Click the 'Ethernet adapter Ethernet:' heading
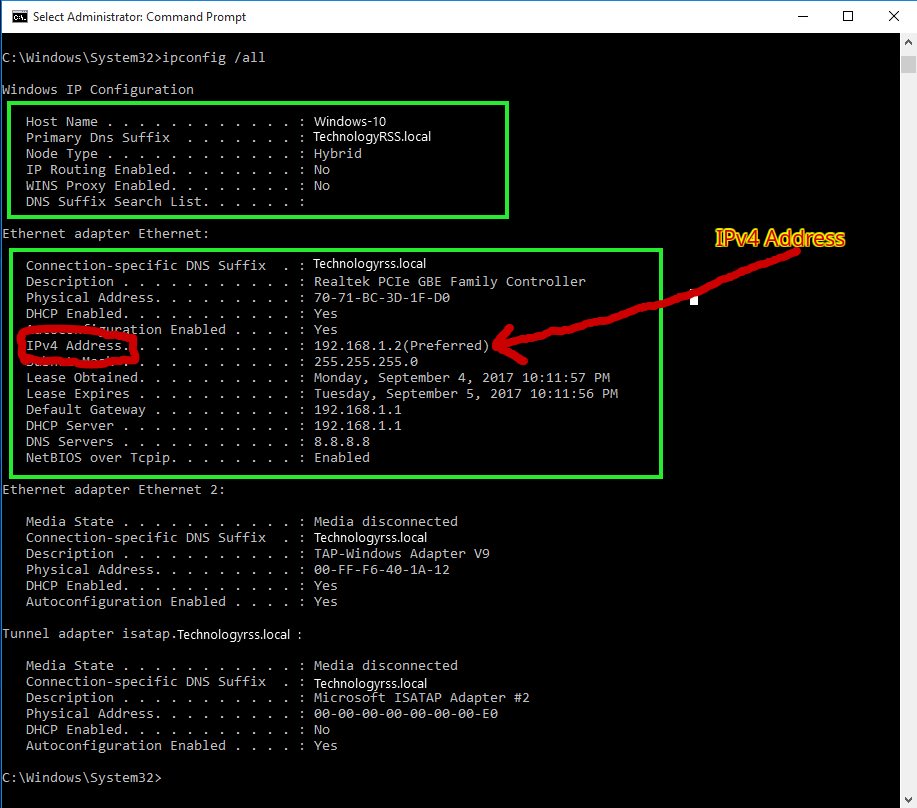The width and height of the screenshot is (917, 808). click(x=105, y=234)
